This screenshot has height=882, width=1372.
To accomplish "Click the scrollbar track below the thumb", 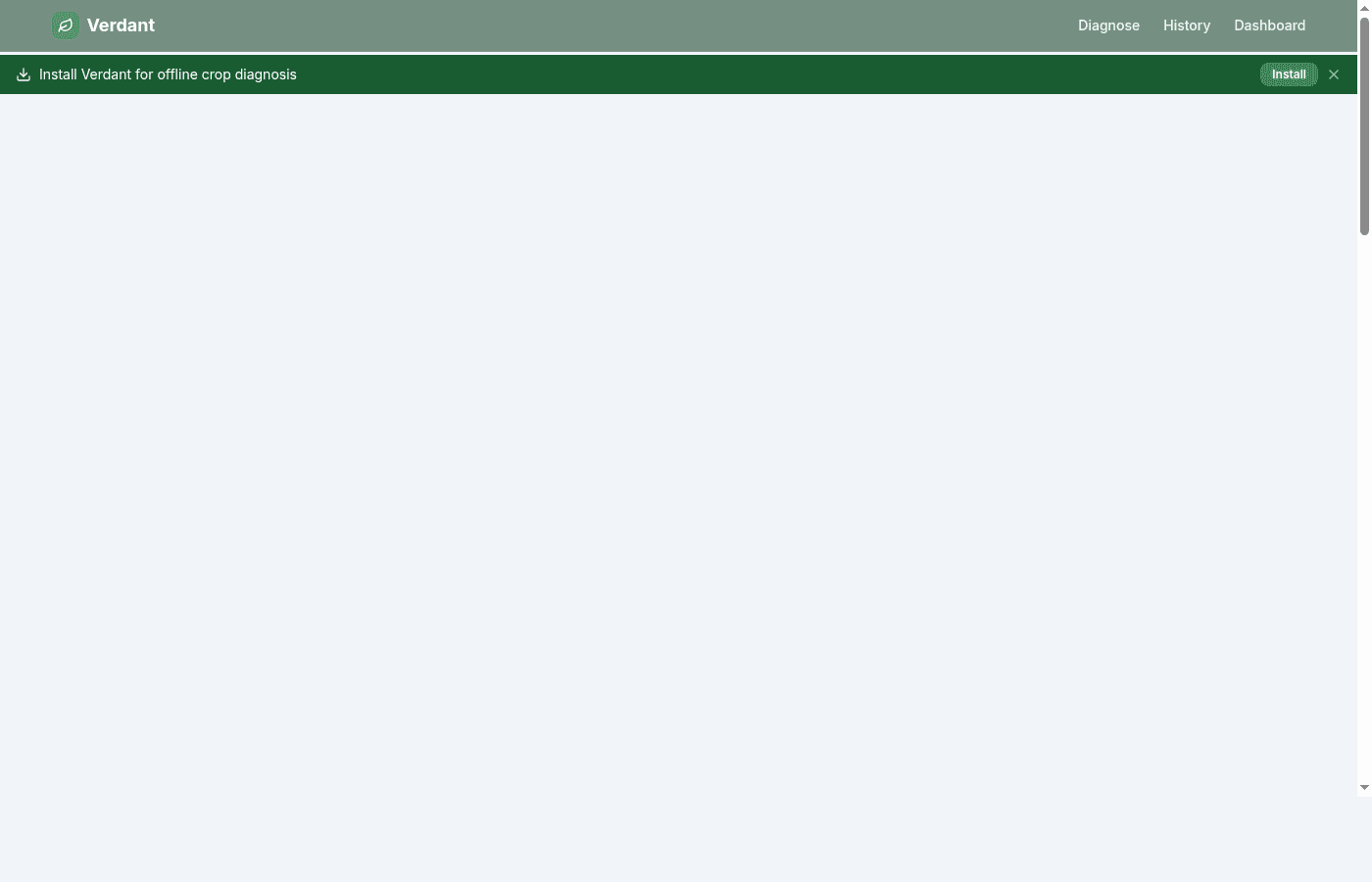I will click(x=1364, y=510).
